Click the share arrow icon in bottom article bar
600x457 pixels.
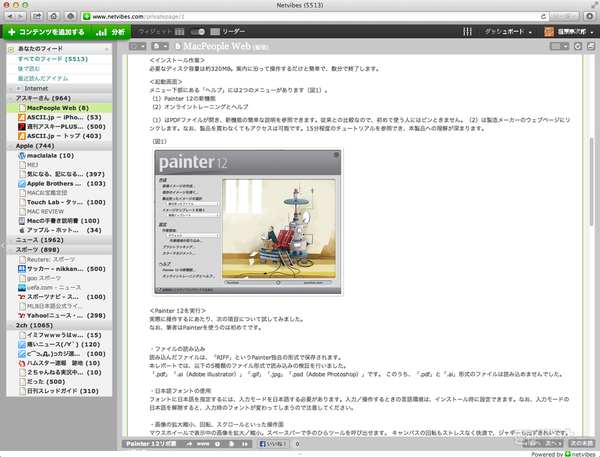189,444
